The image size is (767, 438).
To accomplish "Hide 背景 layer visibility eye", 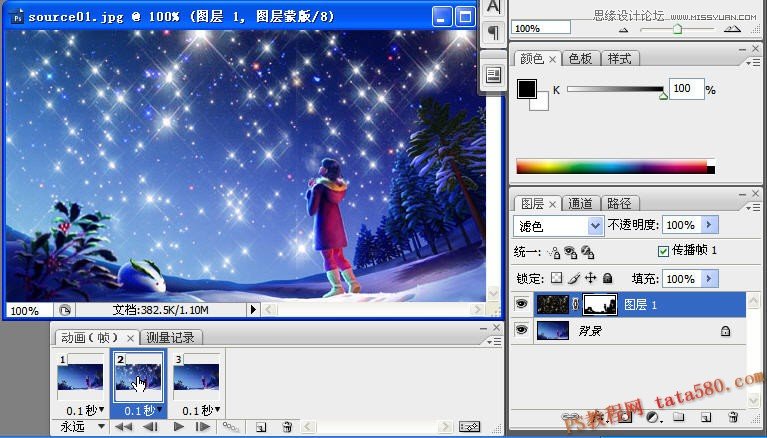I will coord(521,330).
